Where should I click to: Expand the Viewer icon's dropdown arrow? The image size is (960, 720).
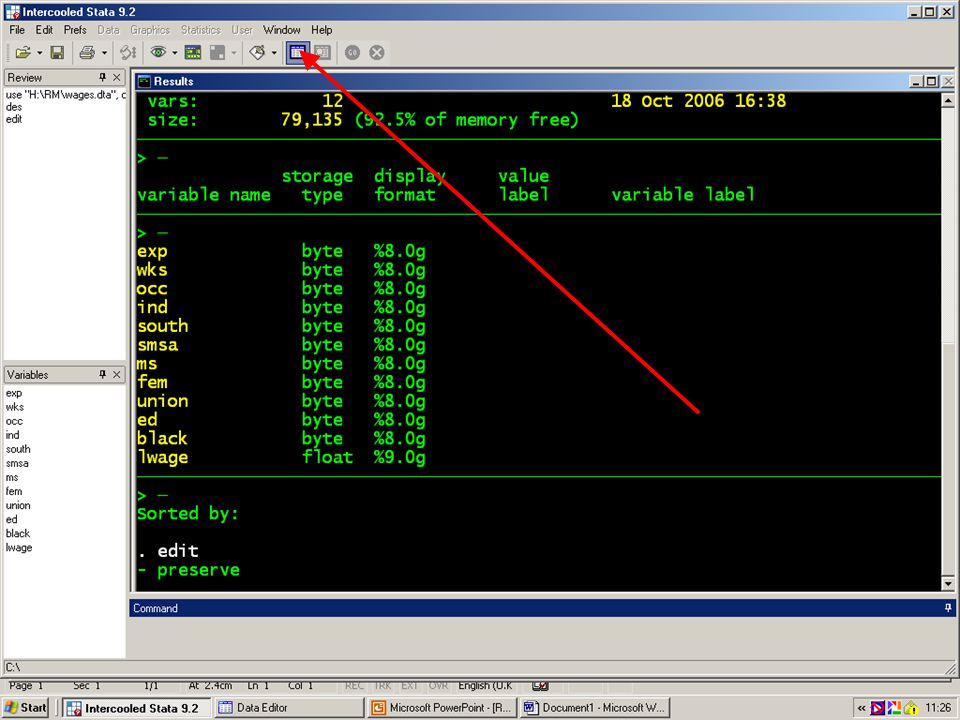coord(174,53)
